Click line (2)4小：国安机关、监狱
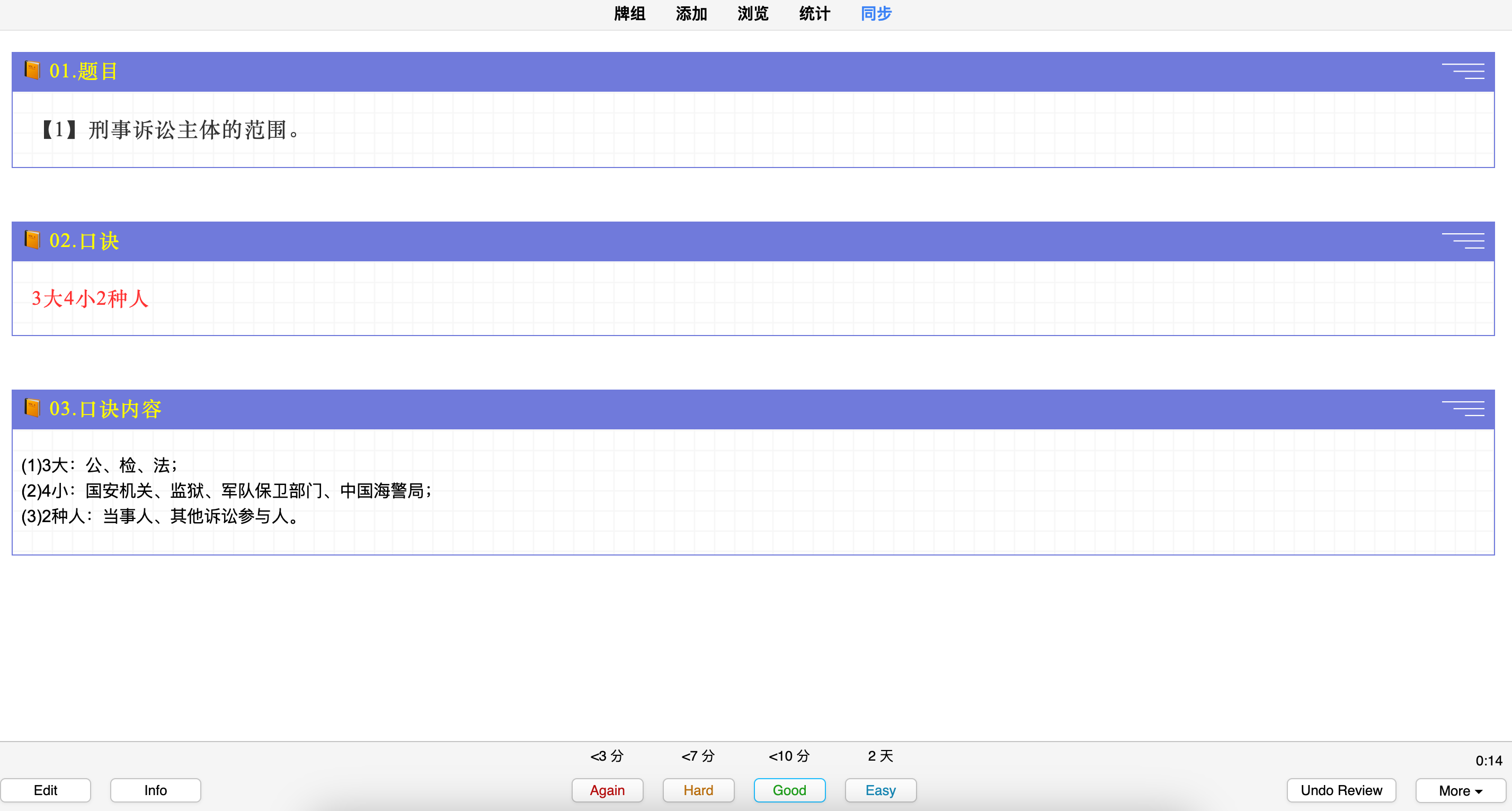 click(x=227, y=490)
